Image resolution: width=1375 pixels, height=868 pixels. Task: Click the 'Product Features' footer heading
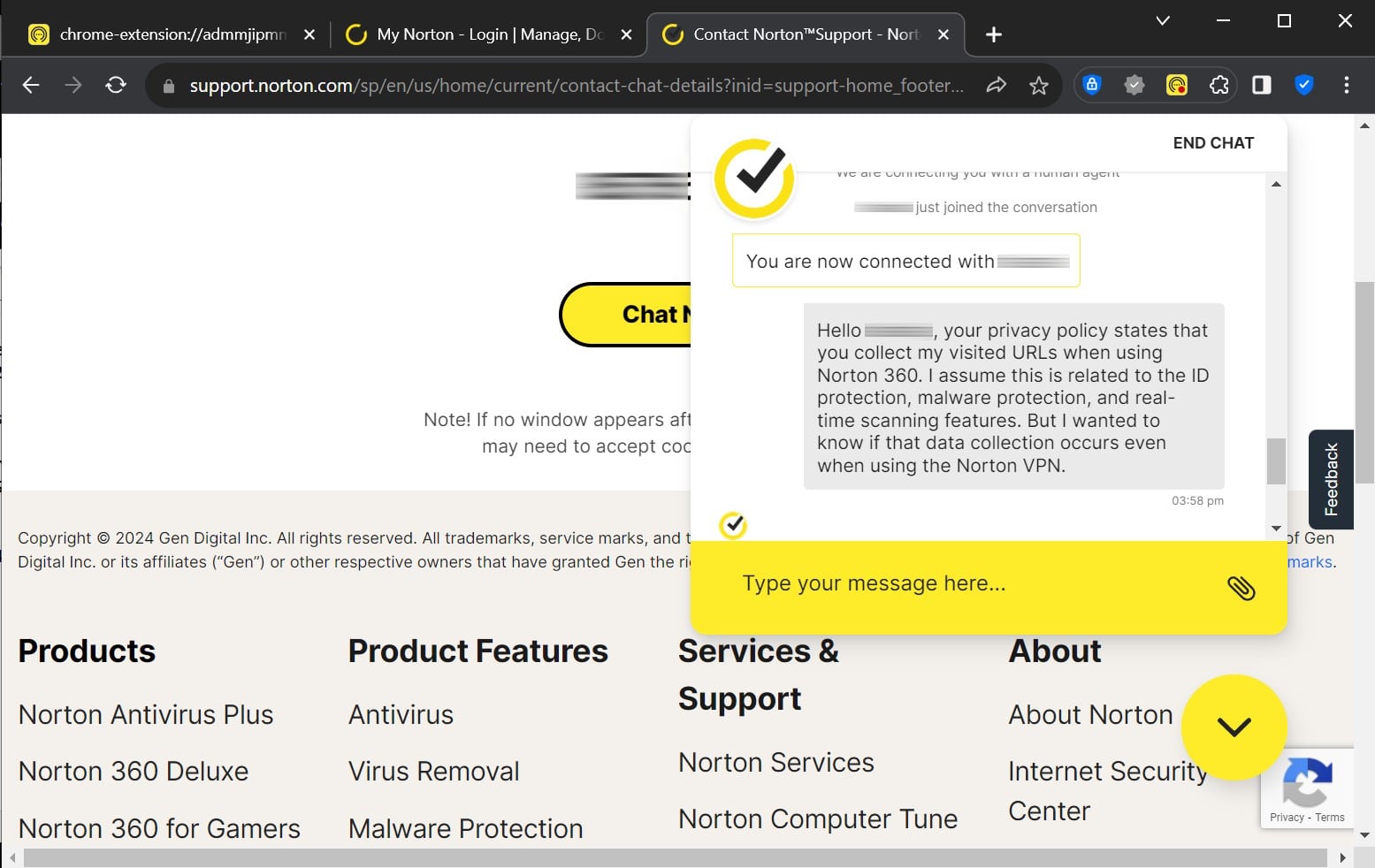[477, 651]
